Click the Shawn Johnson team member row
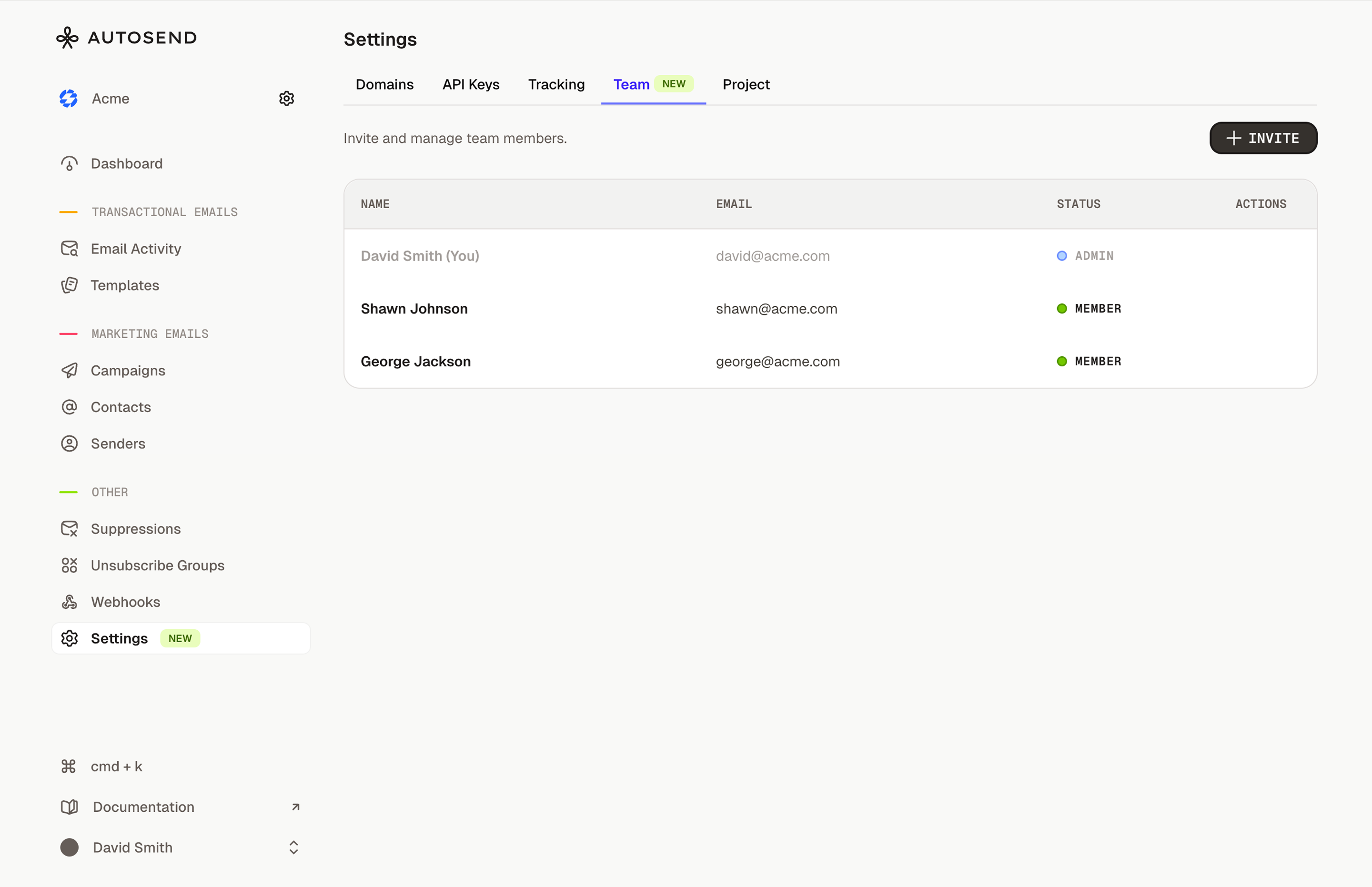The height and width of the screenshot is (887, 1372). click(414, 309)
